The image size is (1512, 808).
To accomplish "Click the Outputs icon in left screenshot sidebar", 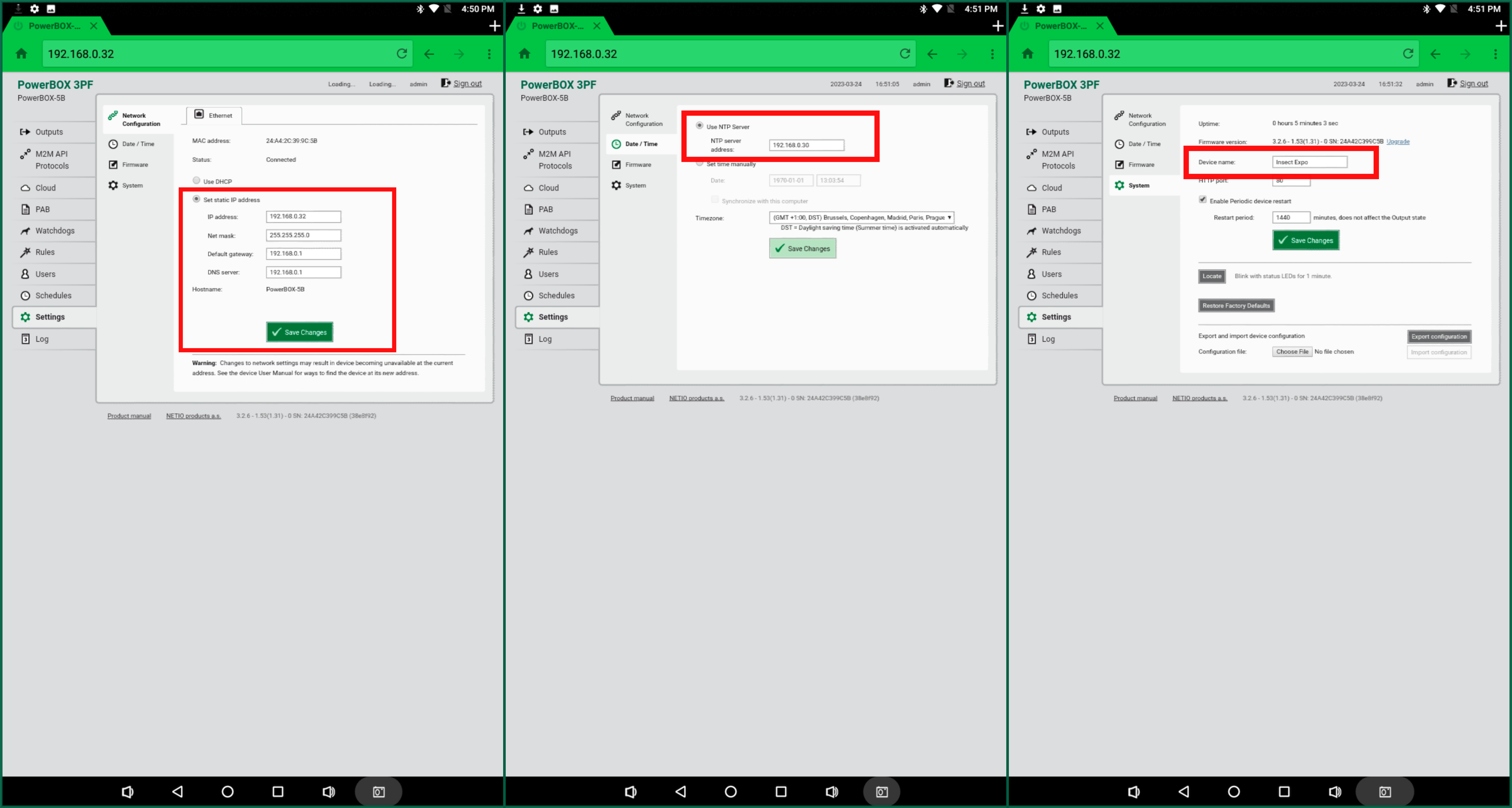I will click(x=25, y=132).
